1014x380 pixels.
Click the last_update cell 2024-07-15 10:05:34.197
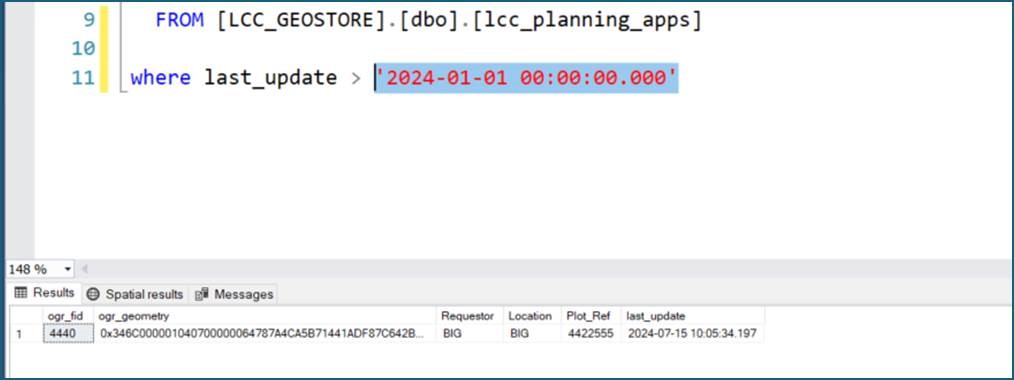[x=692, y=334]
